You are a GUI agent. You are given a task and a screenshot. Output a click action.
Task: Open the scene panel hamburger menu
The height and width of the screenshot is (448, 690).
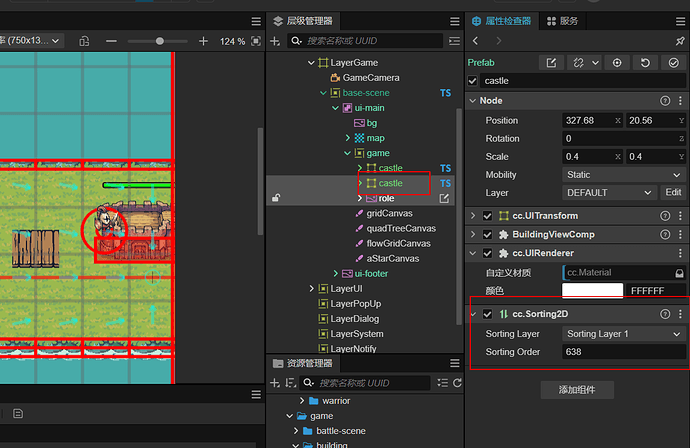pyautogui.click(x=256, y=21)
